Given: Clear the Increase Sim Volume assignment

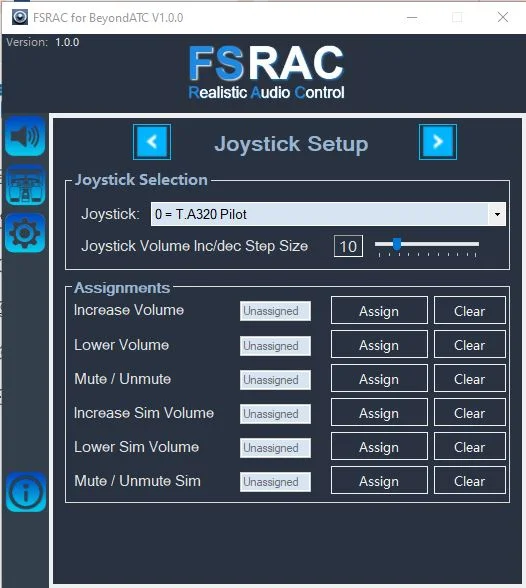Looking at the screenshot, I should click(x=470, y=413).
